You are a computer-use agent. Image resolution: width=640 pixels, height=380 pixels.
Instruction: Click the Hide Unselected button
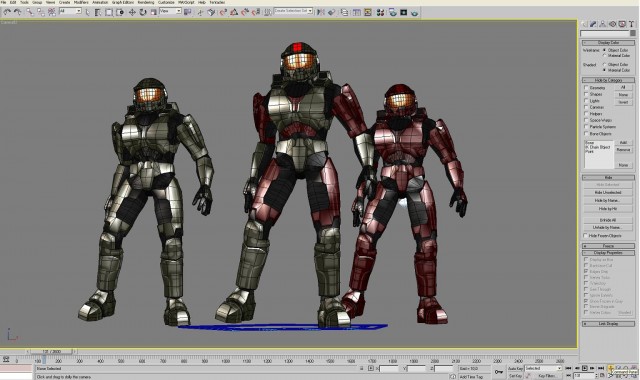point(608,193)
